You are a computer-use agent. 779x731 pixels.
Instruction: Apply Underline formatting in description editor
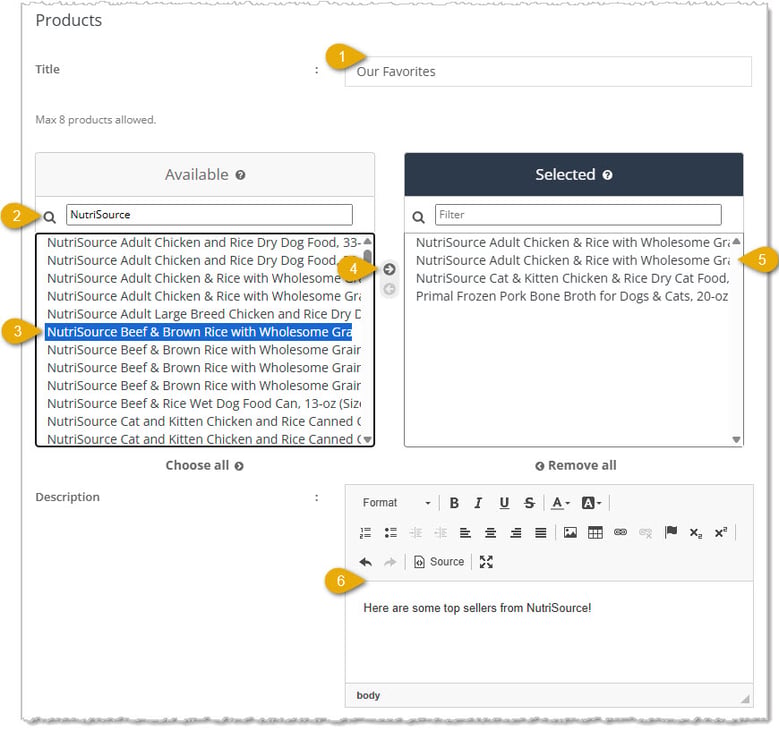(504, 503)
